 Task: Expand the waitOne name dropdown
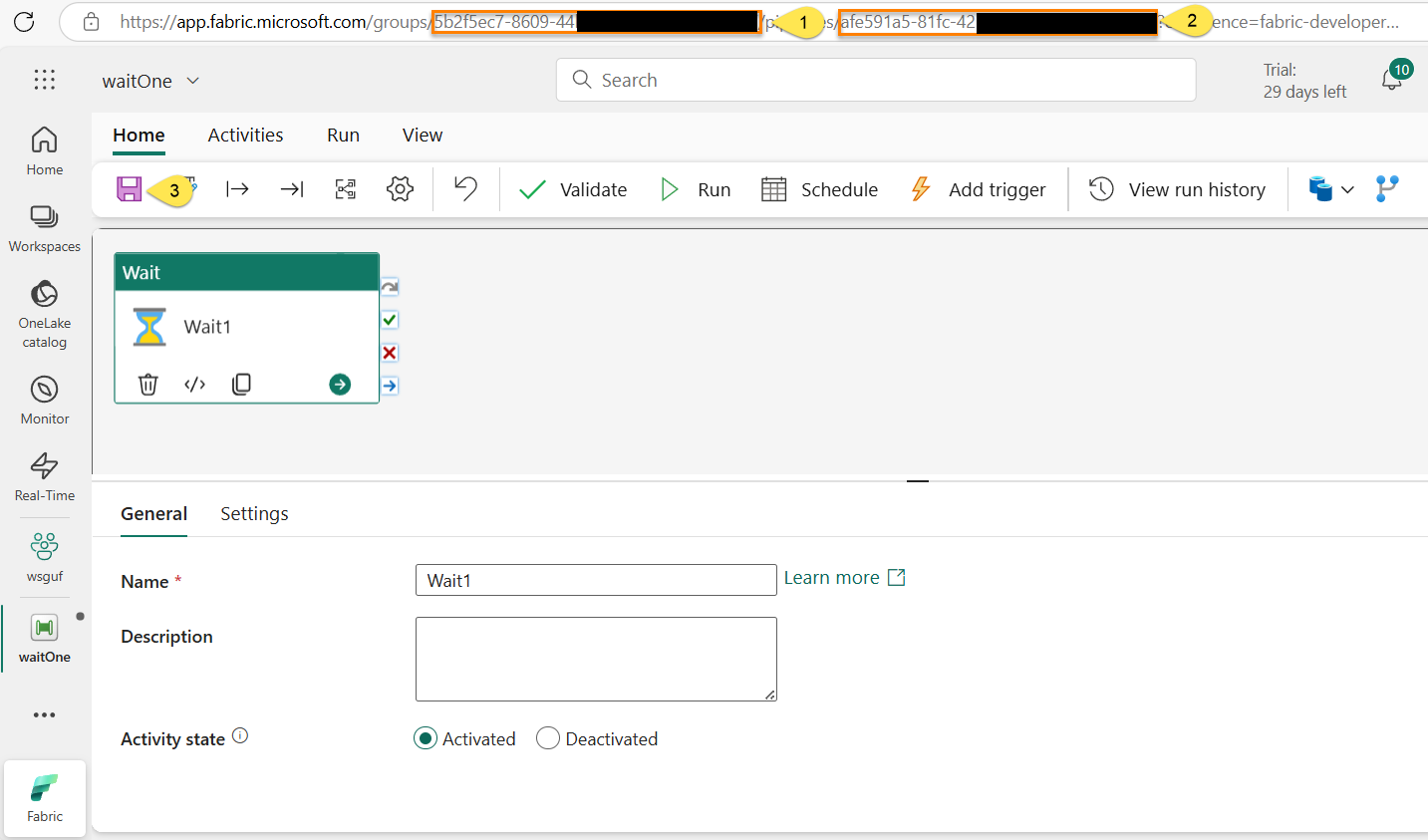pyautogui.click(x=193, y=81)
